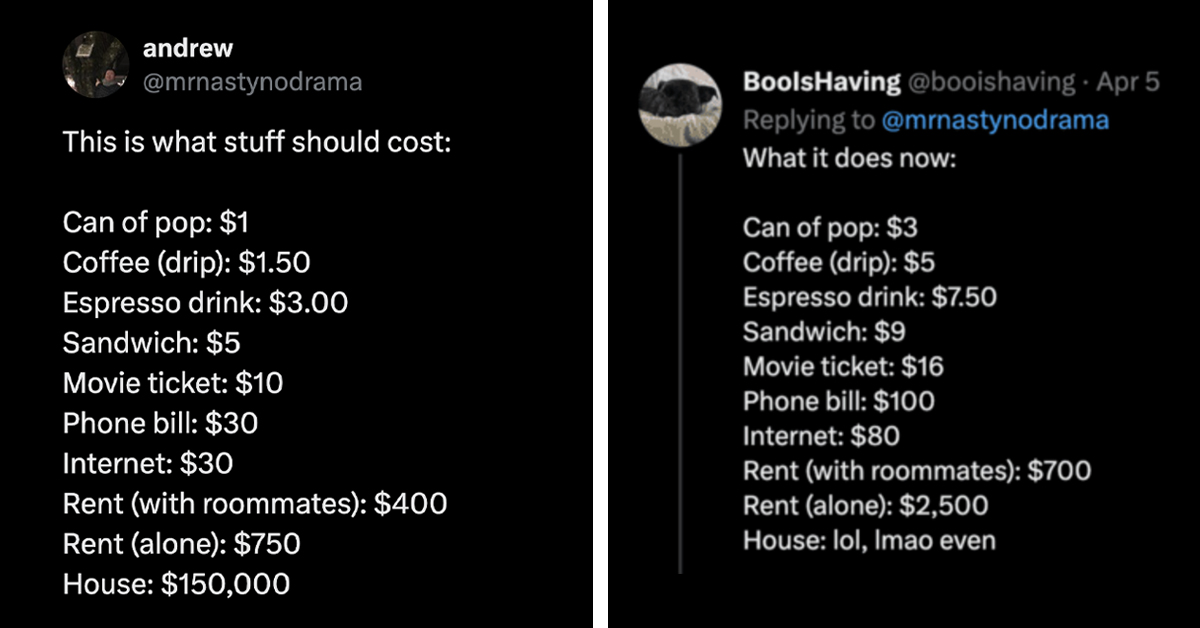Click the text "This is what stuff should cost:"
Image resolution: width=1200 pixels, height=628 pixels.
(257, 142)
